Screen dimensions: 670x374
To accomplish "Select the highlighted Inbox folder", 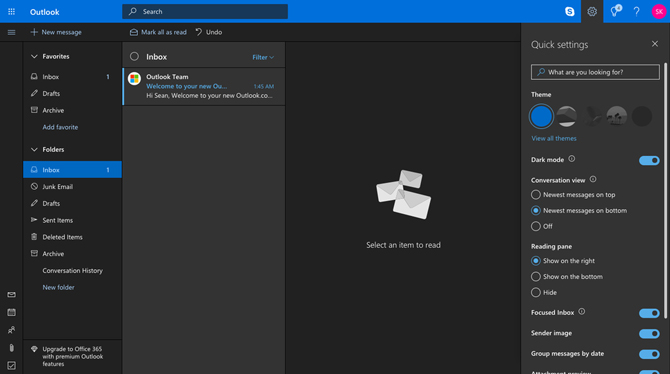I will point(72,170).
